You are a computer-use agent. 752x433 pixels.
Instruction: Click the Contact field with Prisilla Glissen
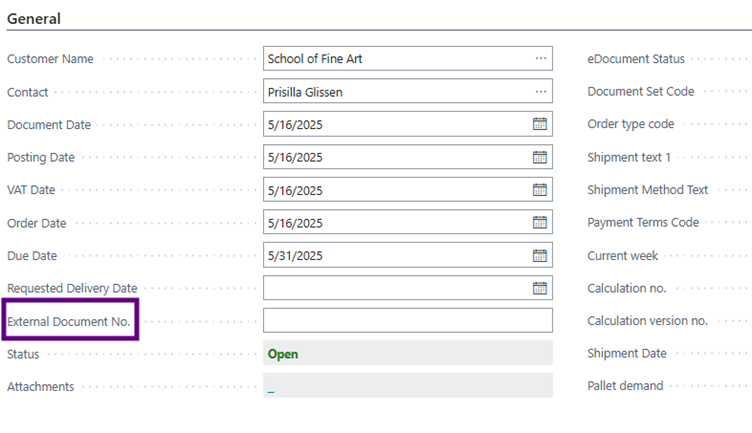tap(397, 92)
